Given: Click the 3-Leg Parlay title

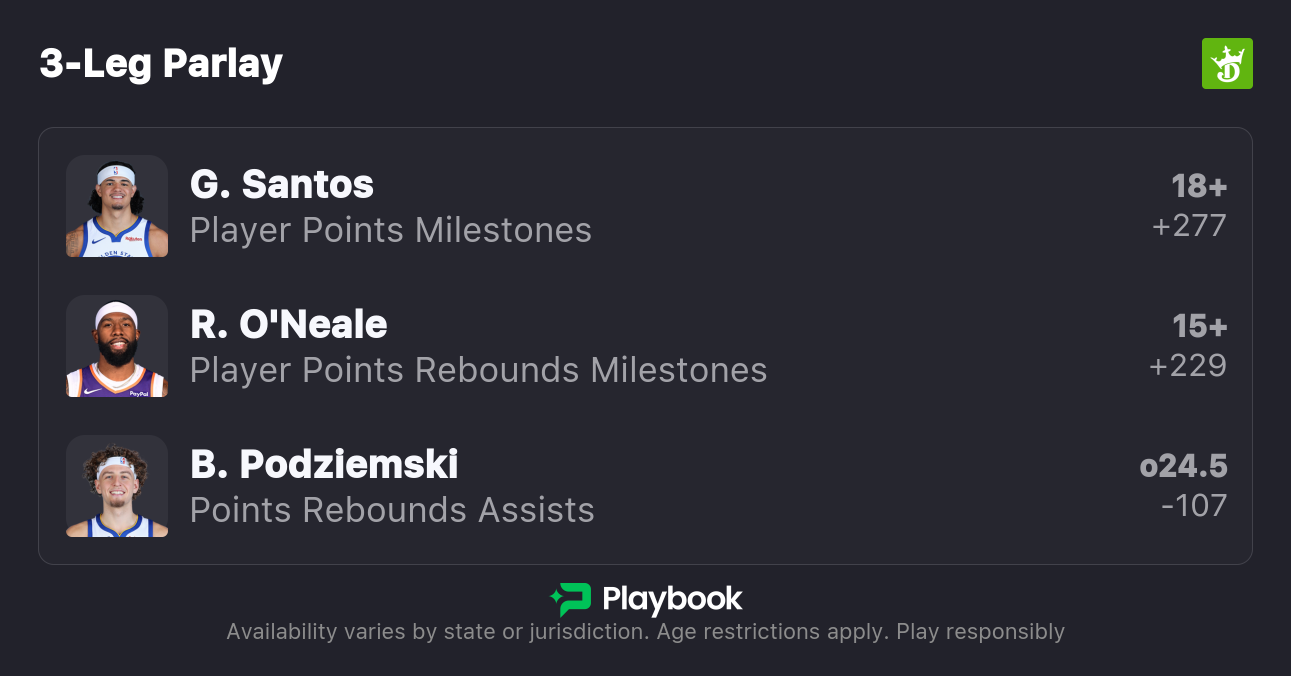Looking at the screenshot, I should click(x=161, y=64).
